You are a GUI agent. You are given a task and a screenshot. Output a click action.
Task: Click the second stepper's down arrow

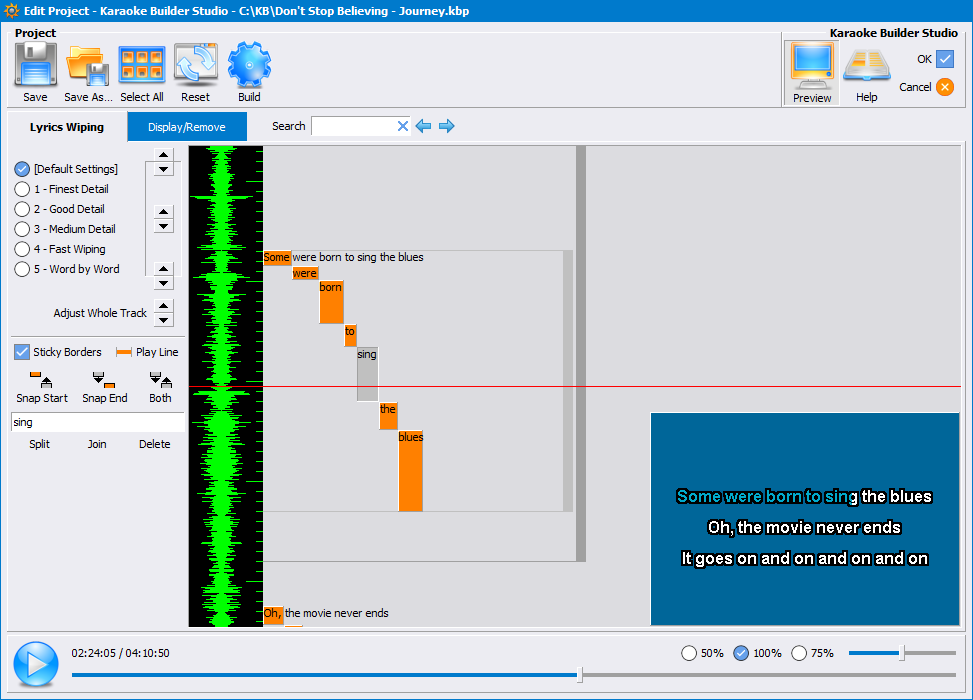click(163, 226)
